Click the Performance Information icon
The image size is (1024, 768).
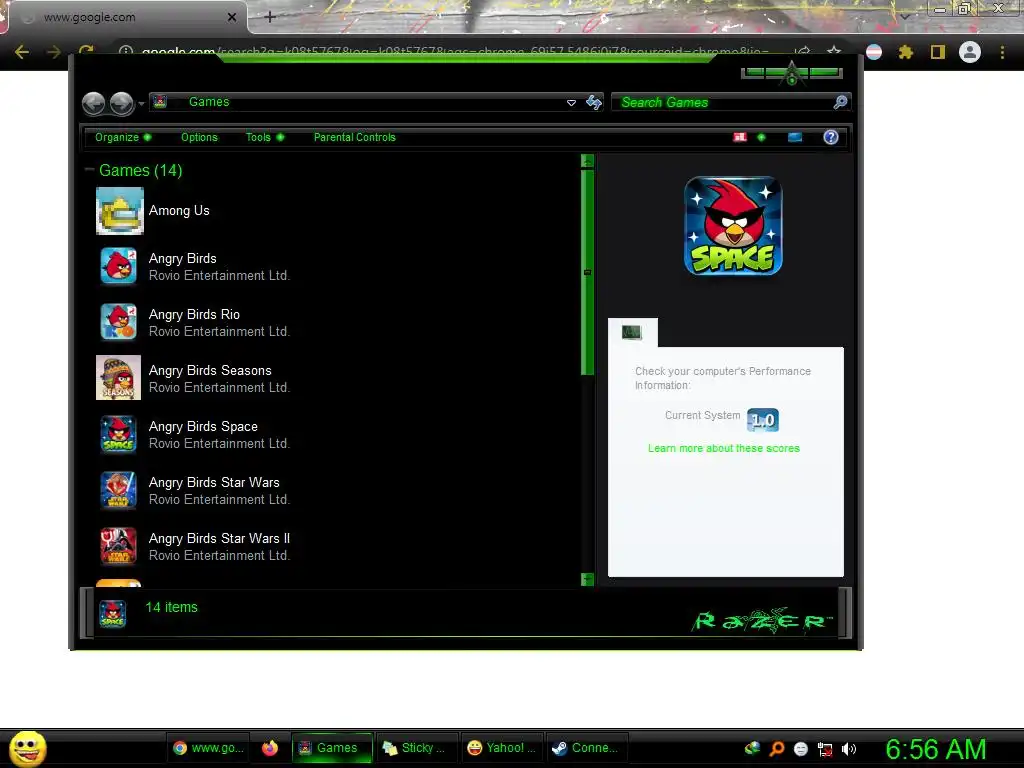coord(632,332)
